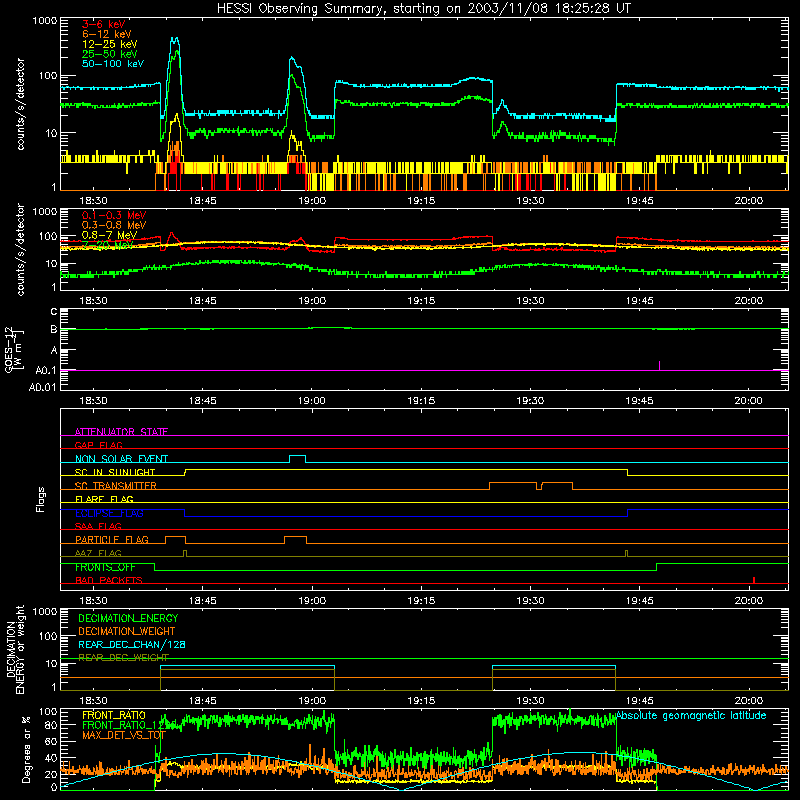This screenshot has width=800, height=800.
Task: Select the NON_SOLAR_EVENT flag label
Action: tap(121, 459)
